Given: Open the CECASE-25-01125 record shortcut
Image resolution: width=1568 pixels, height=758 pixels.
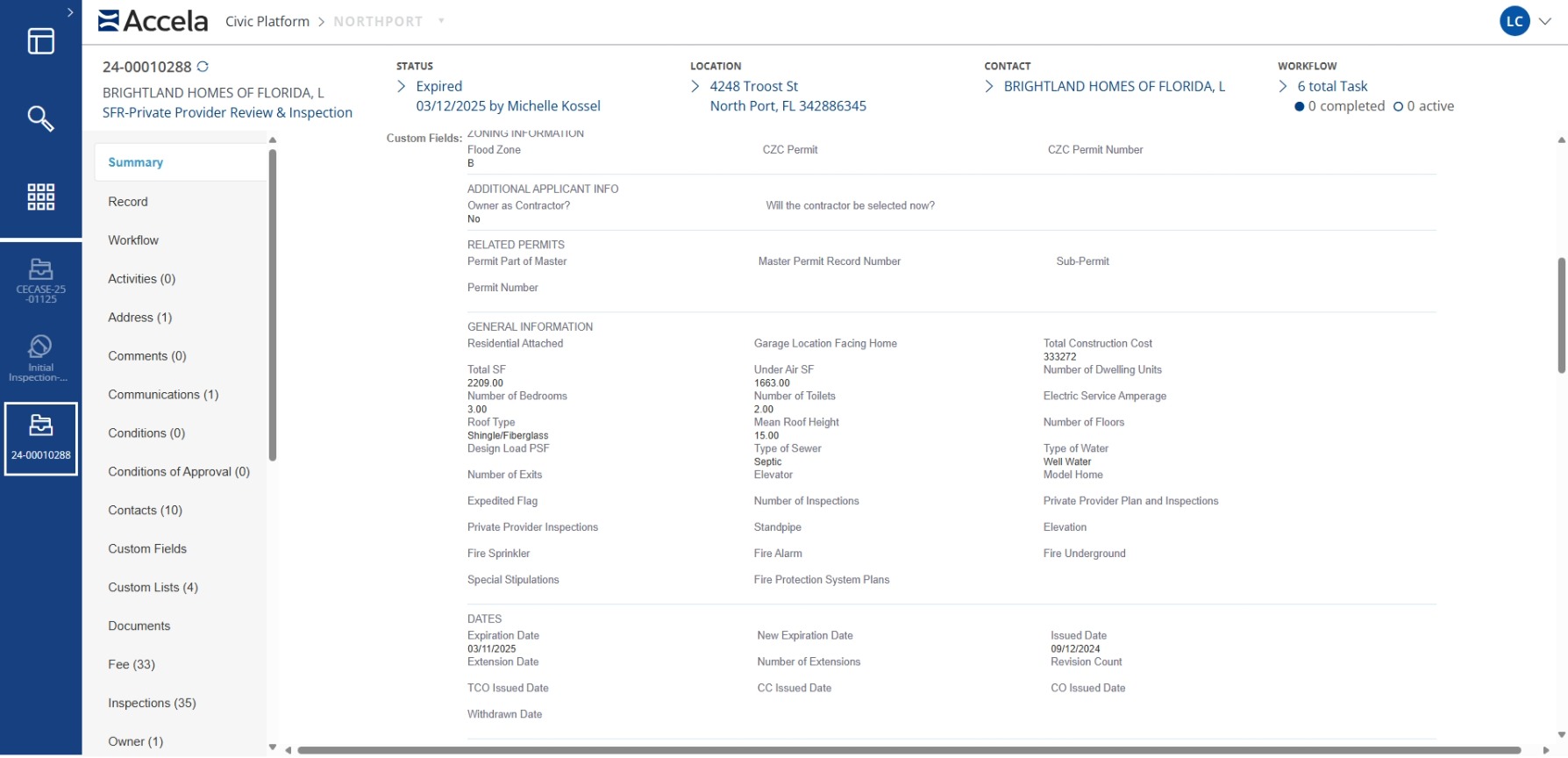Looking at the screenshot, I should pyautogui.click(x=40, y=280).
